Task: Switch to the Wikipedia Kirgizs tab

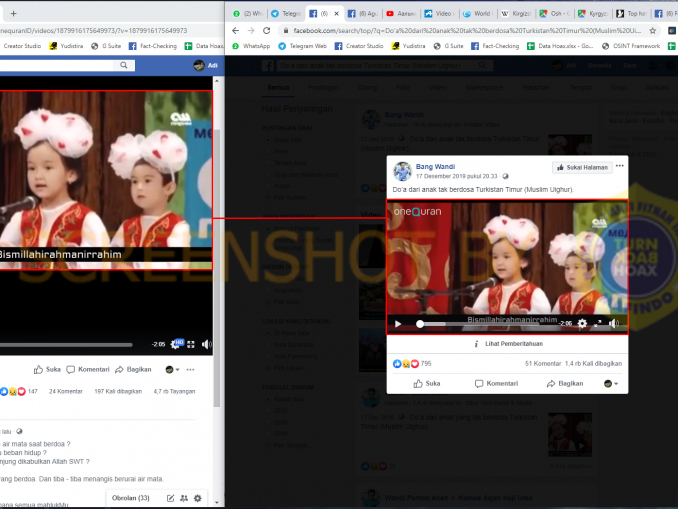Action: point(516,13)
